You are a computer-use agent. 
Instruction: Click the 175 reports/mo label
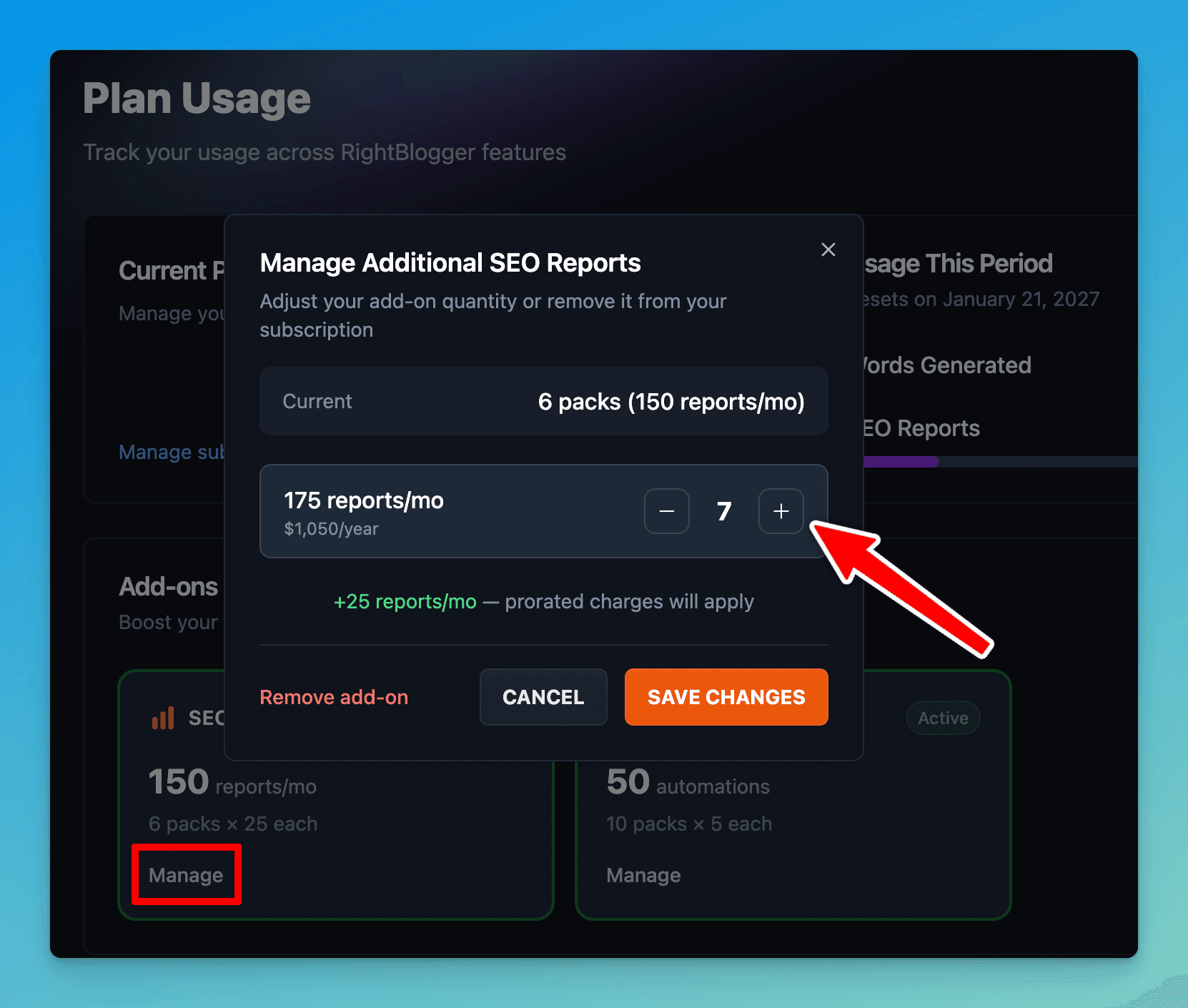click(363, 500)
